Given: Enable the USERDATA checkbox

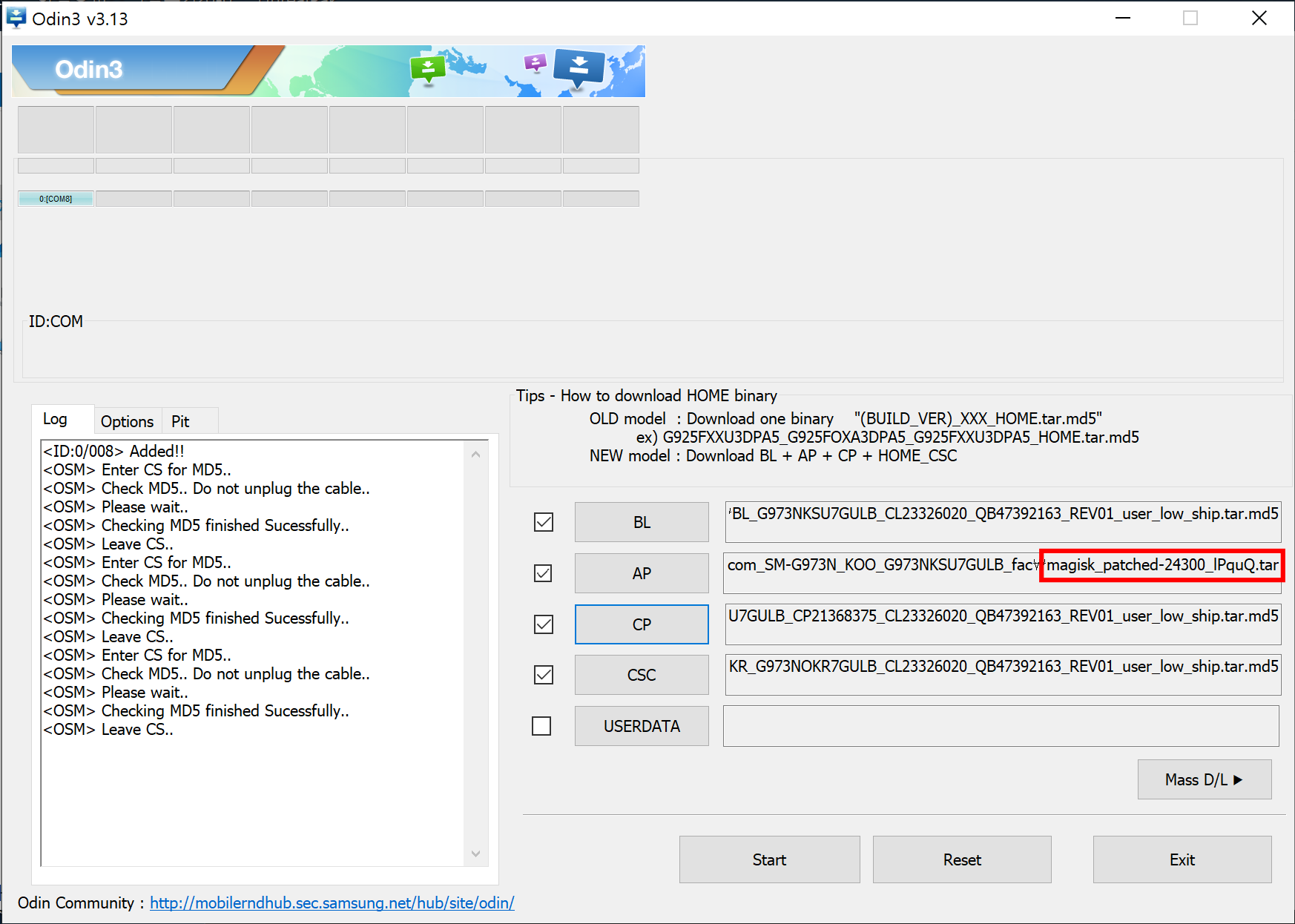Looking at the screenshot, I should click(542, 726).
